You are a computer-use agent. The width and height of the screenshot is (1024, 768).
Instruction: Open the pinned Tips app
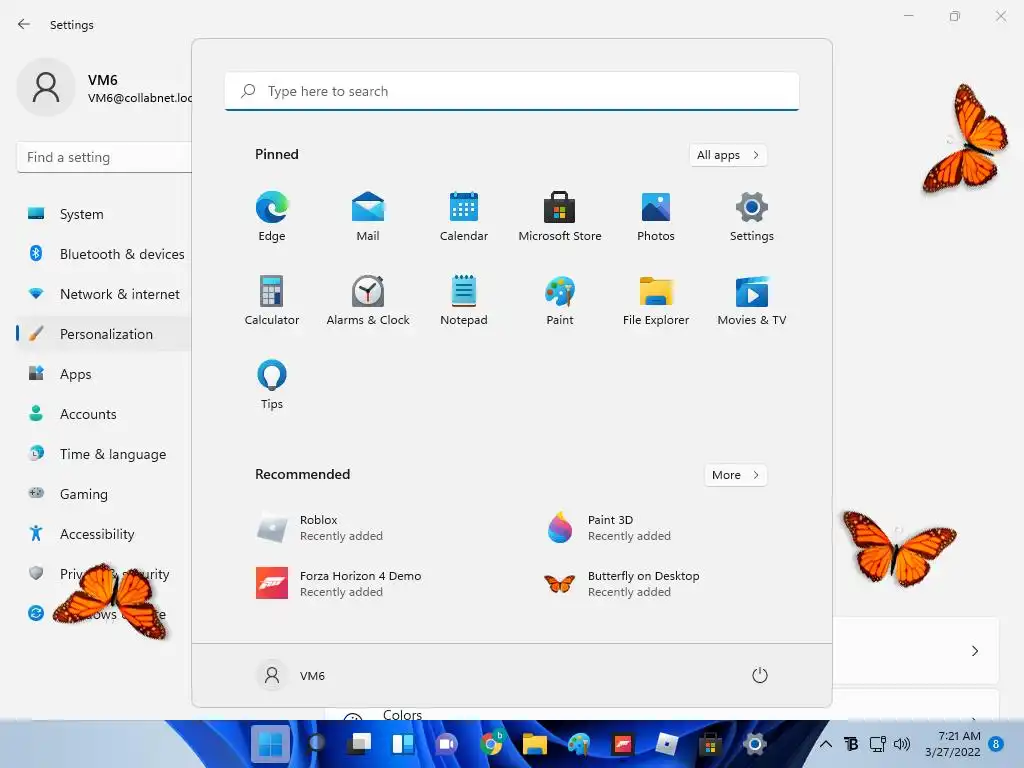[272, 385]
